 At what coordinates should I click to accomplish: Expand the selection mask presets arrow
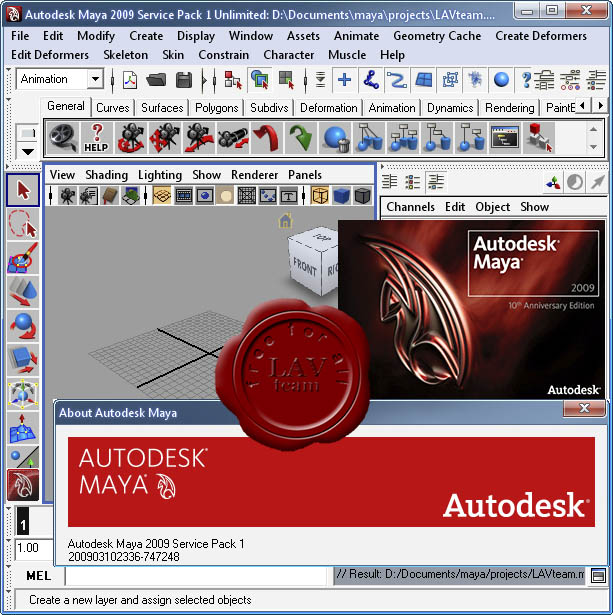coord(320,80)
